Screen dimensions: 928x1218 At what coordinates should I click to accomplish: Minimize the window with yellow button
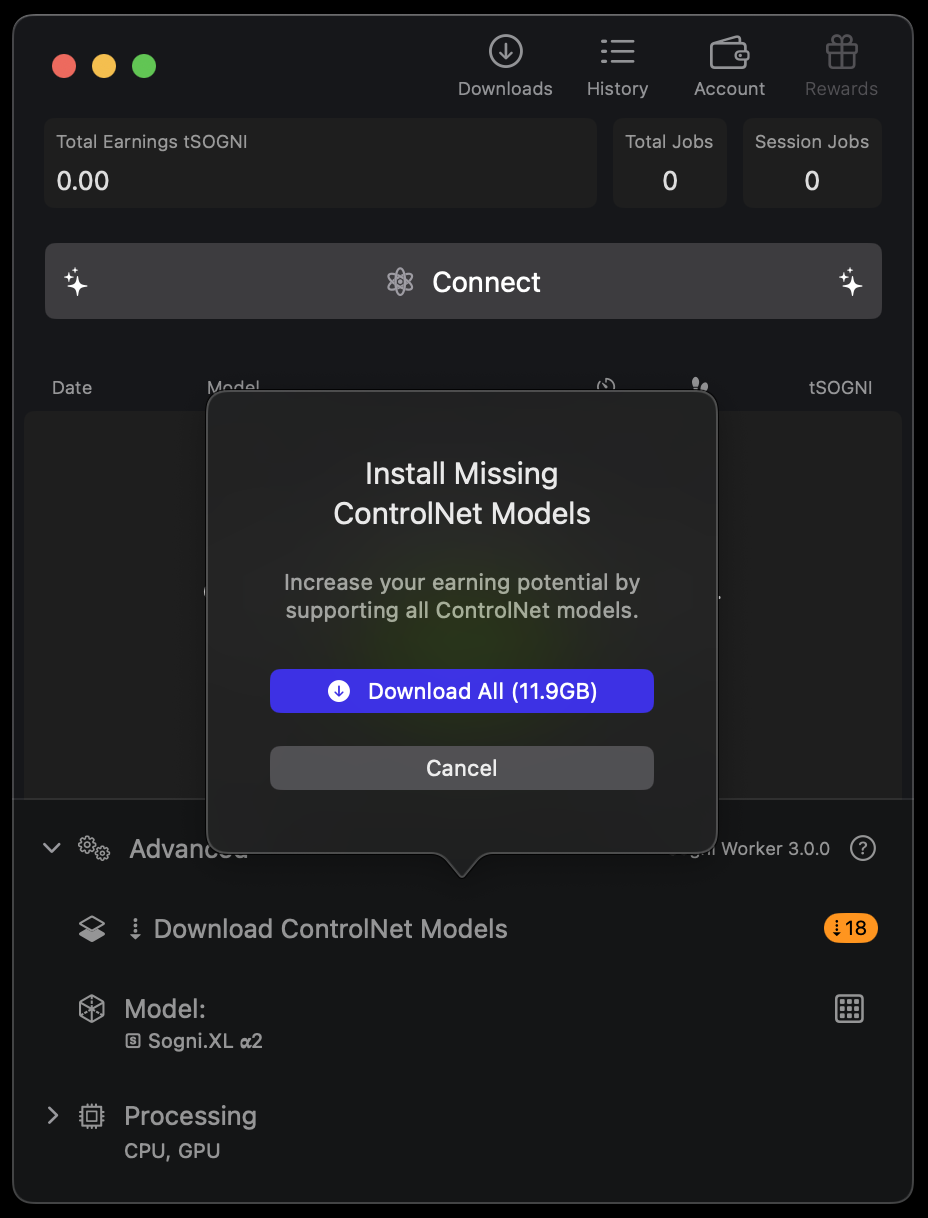click(104, 67)
